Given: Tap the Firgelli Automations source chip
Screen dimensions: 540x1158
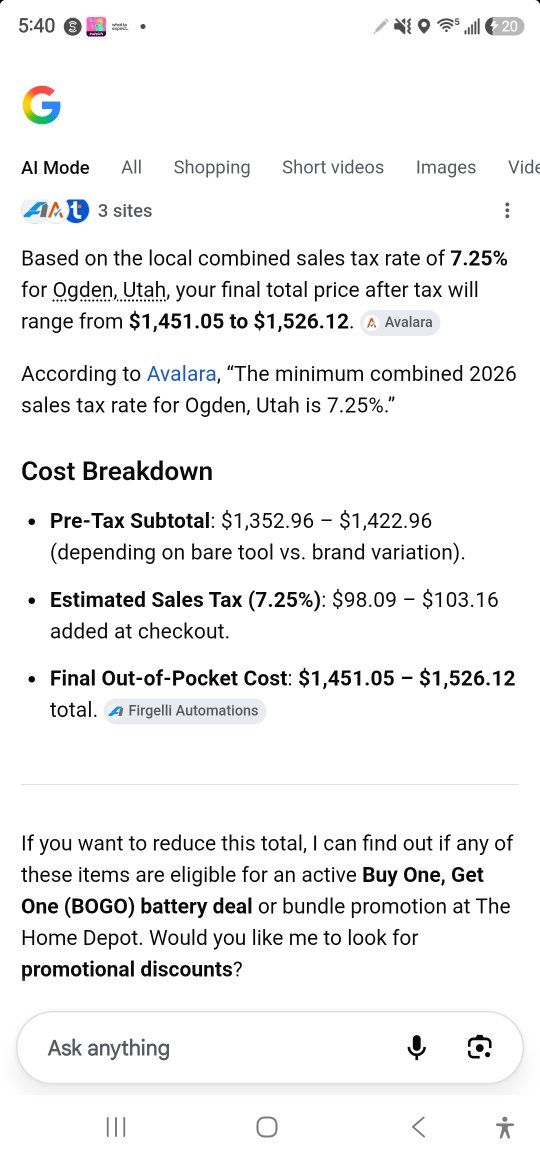Looking at the screenshot, I should [x=185, y=710].
